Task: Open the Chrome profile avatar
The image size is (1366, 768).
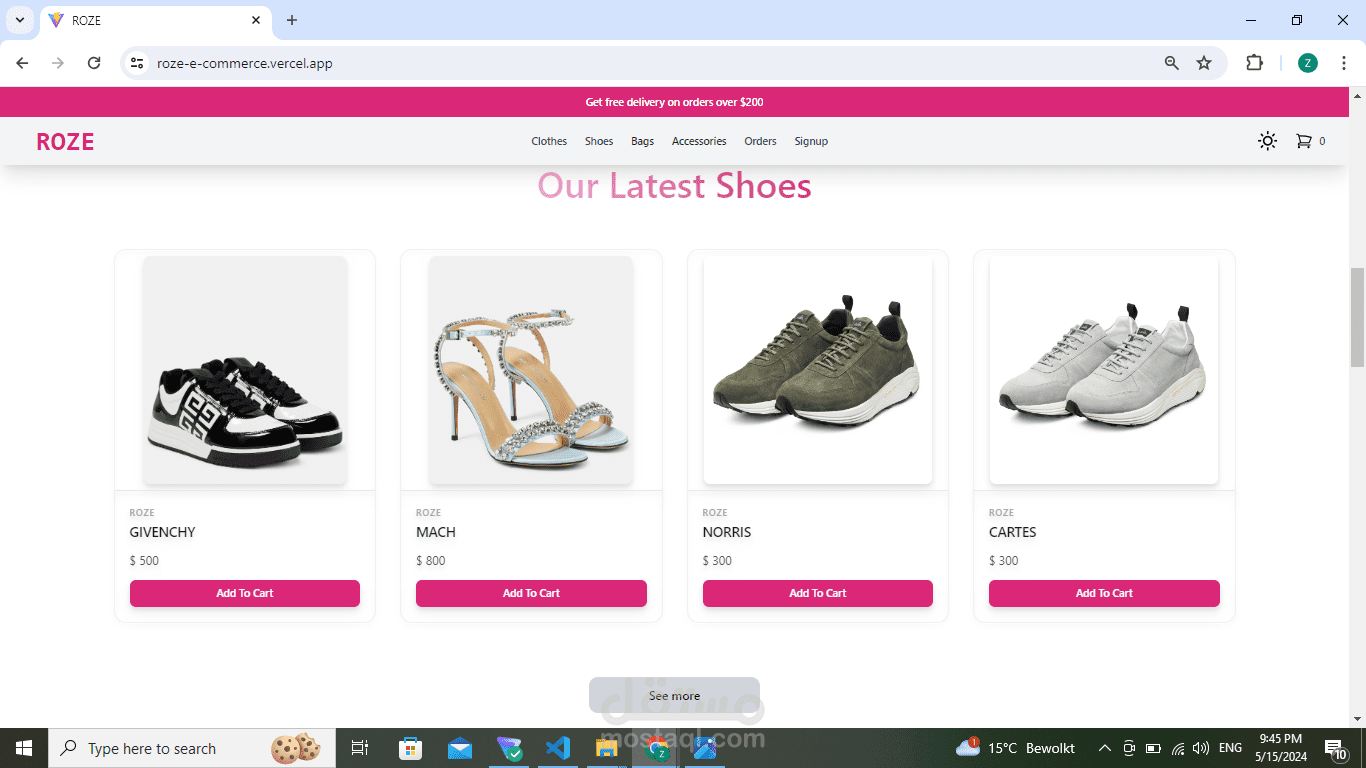Action: coord(1308,63)
